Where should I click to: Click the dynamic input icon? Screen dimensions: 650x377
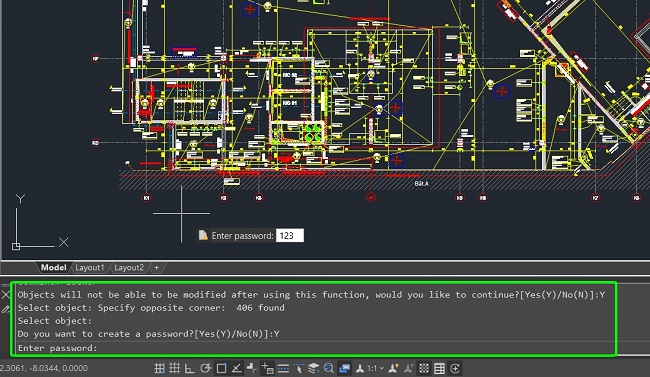[267, 368]
